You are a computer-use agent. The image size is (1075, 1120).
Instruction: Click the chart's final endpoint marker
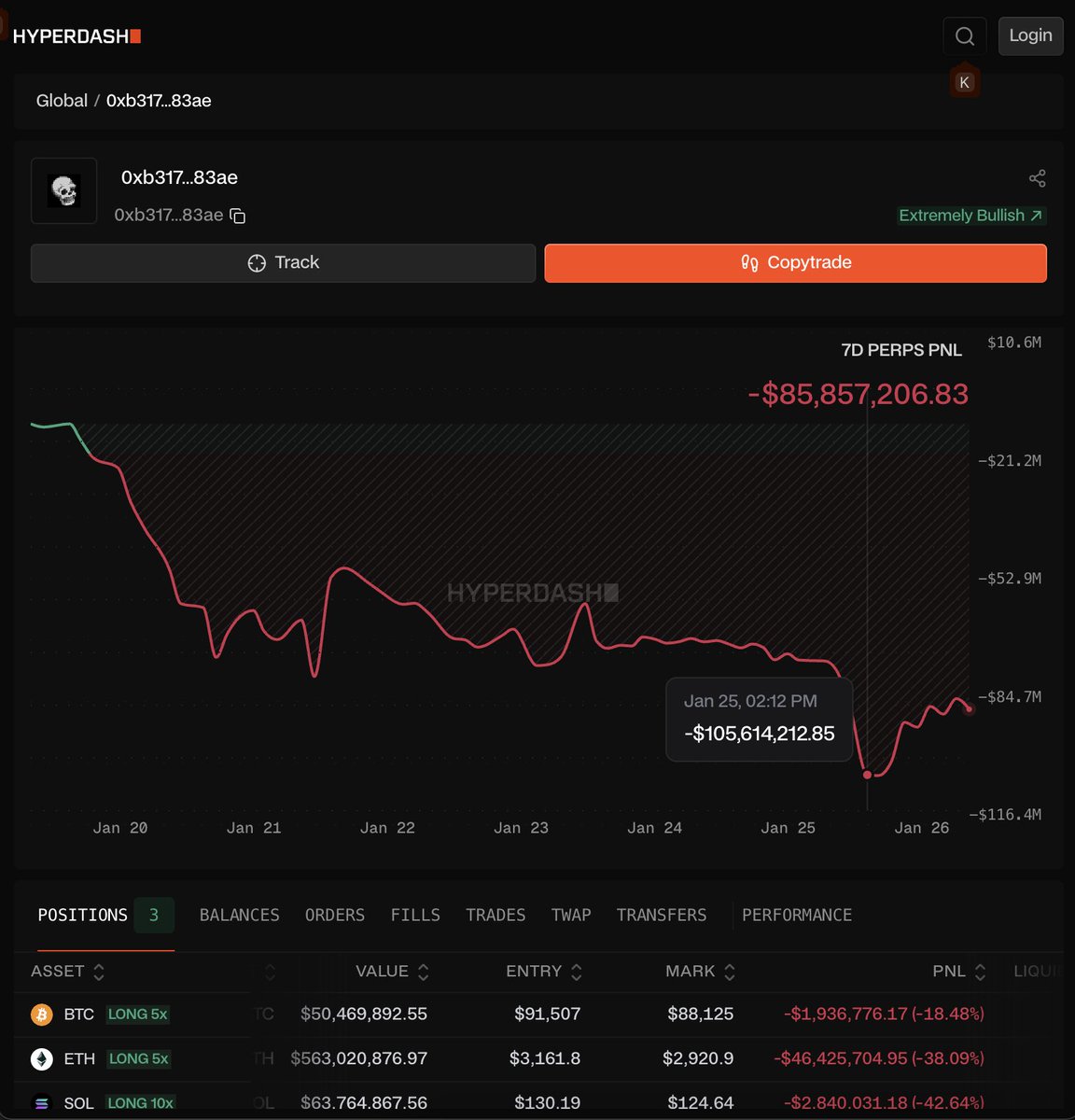(969, 709)
